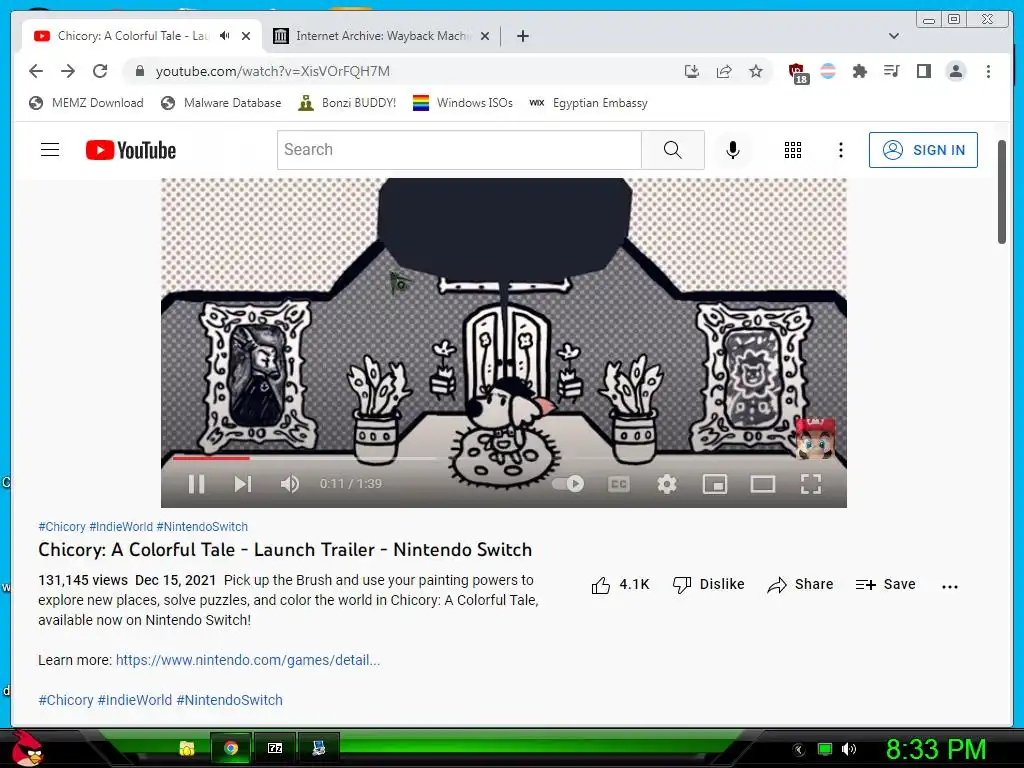Go forward in browser history
Image resolution: width=1024 pixels, height=768 pixels.
pyautogui.click(x=68, y=71)
